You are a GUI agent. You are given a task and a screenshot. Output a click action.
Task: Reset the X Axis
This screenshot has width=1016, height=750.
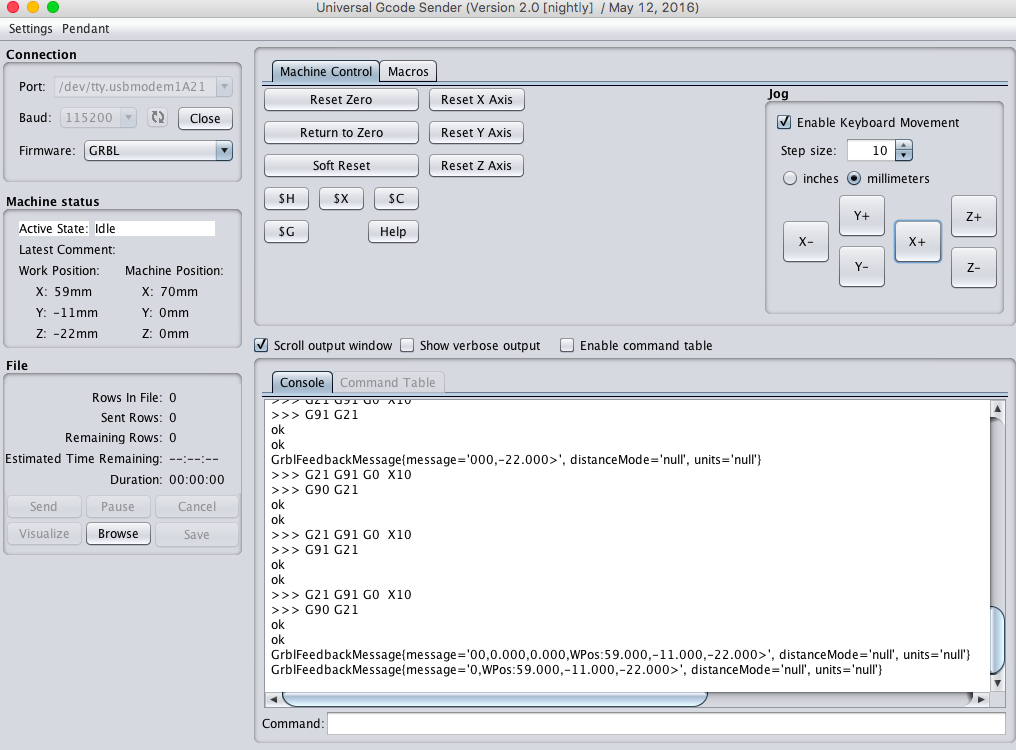point(476,99)
